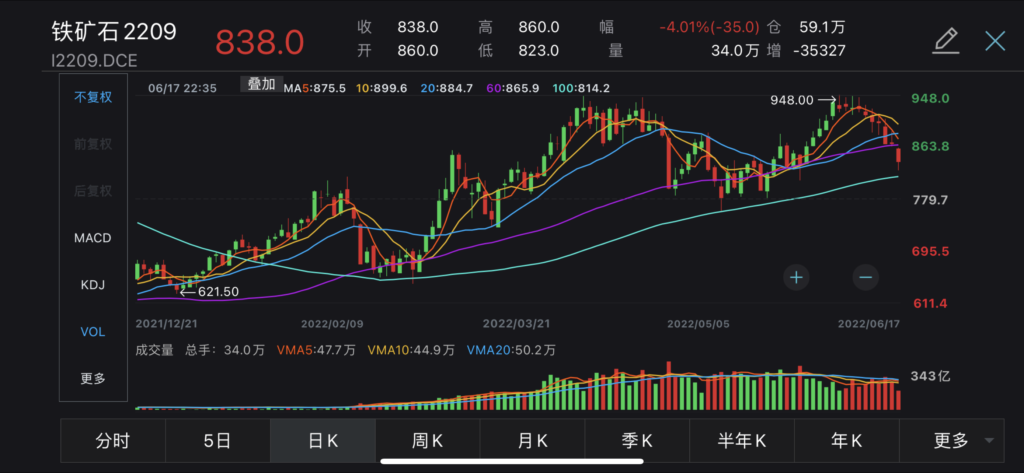Tap the 06/17 22:35 timestamp
Screen dimensions: 1024x473
(x=182, y=88)
